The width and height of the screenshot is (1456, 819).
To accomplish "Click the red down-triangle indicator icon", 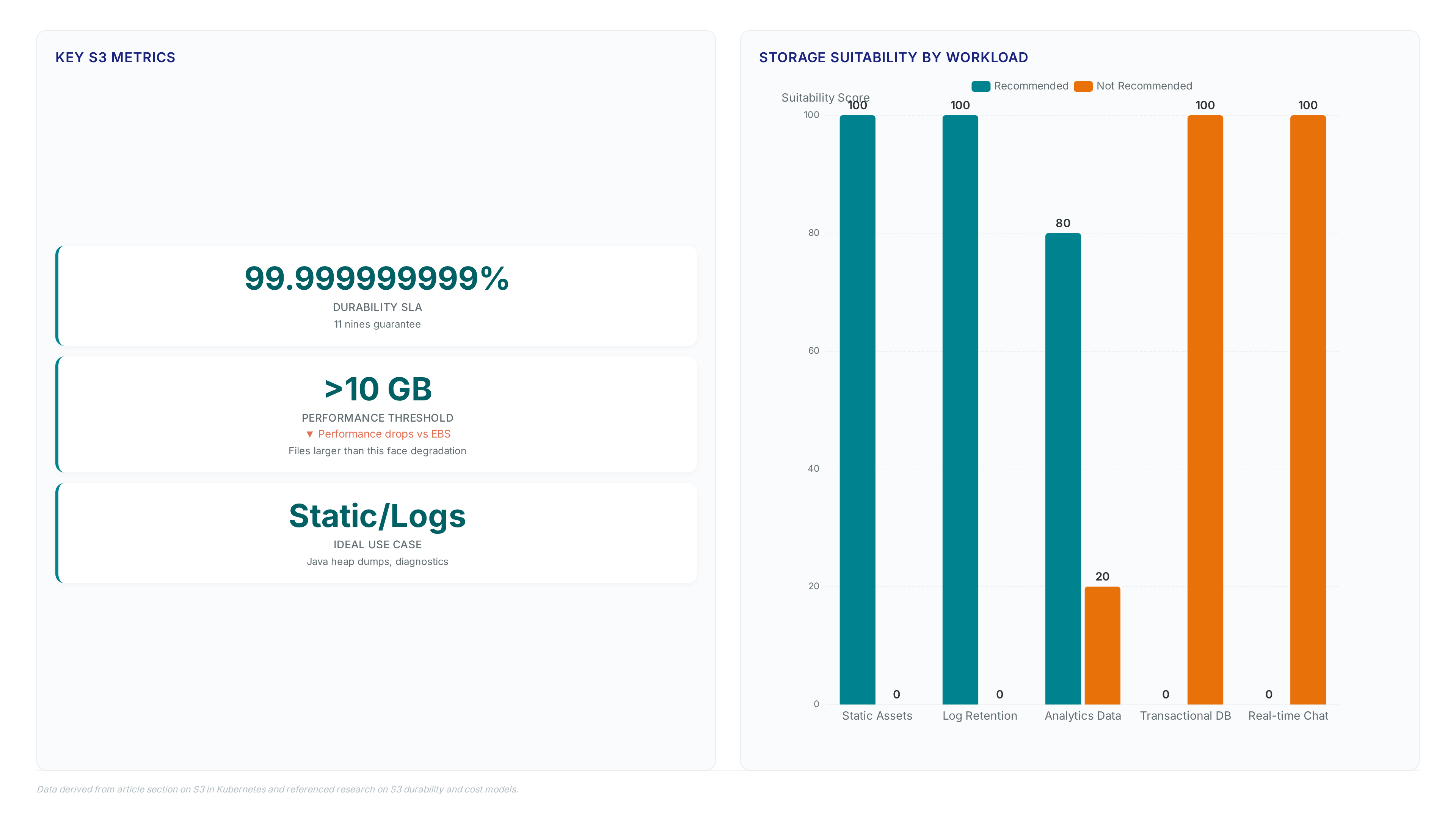I will pos(310,435).
